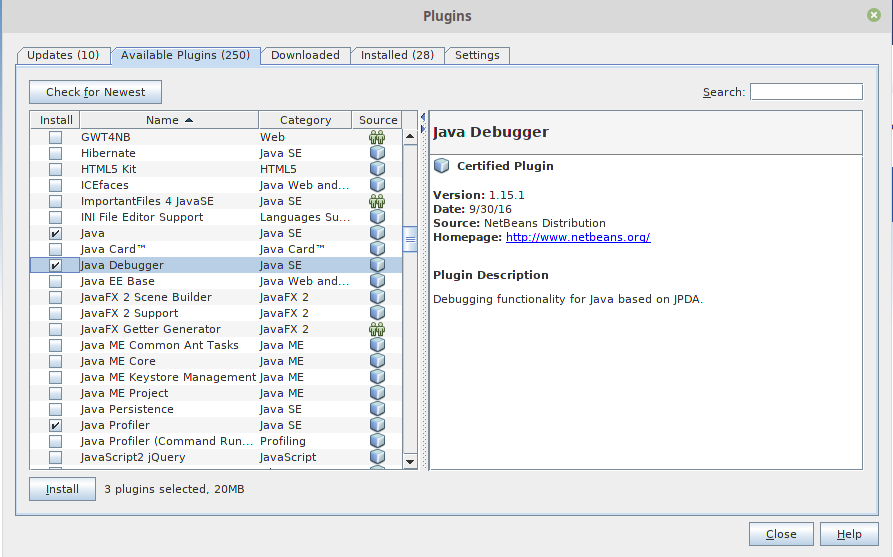Click the Java Persistence source icon

pos(377,408)
